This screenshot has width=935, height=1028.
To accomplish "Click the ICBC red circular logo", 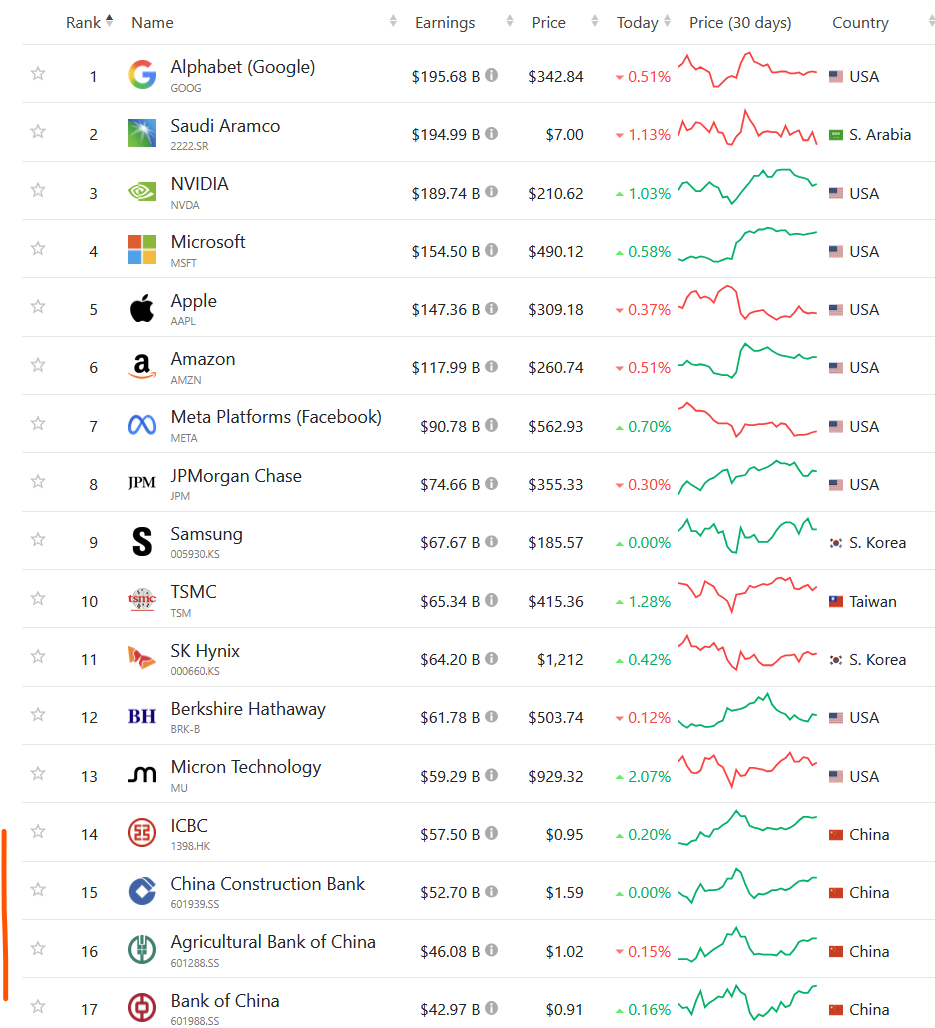I will pos(142,833).
